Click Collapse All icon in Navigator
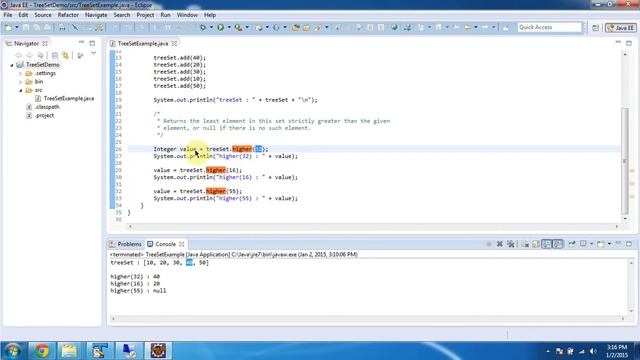Viewport: 640px width, 360px height. click(x=55, y=55)
